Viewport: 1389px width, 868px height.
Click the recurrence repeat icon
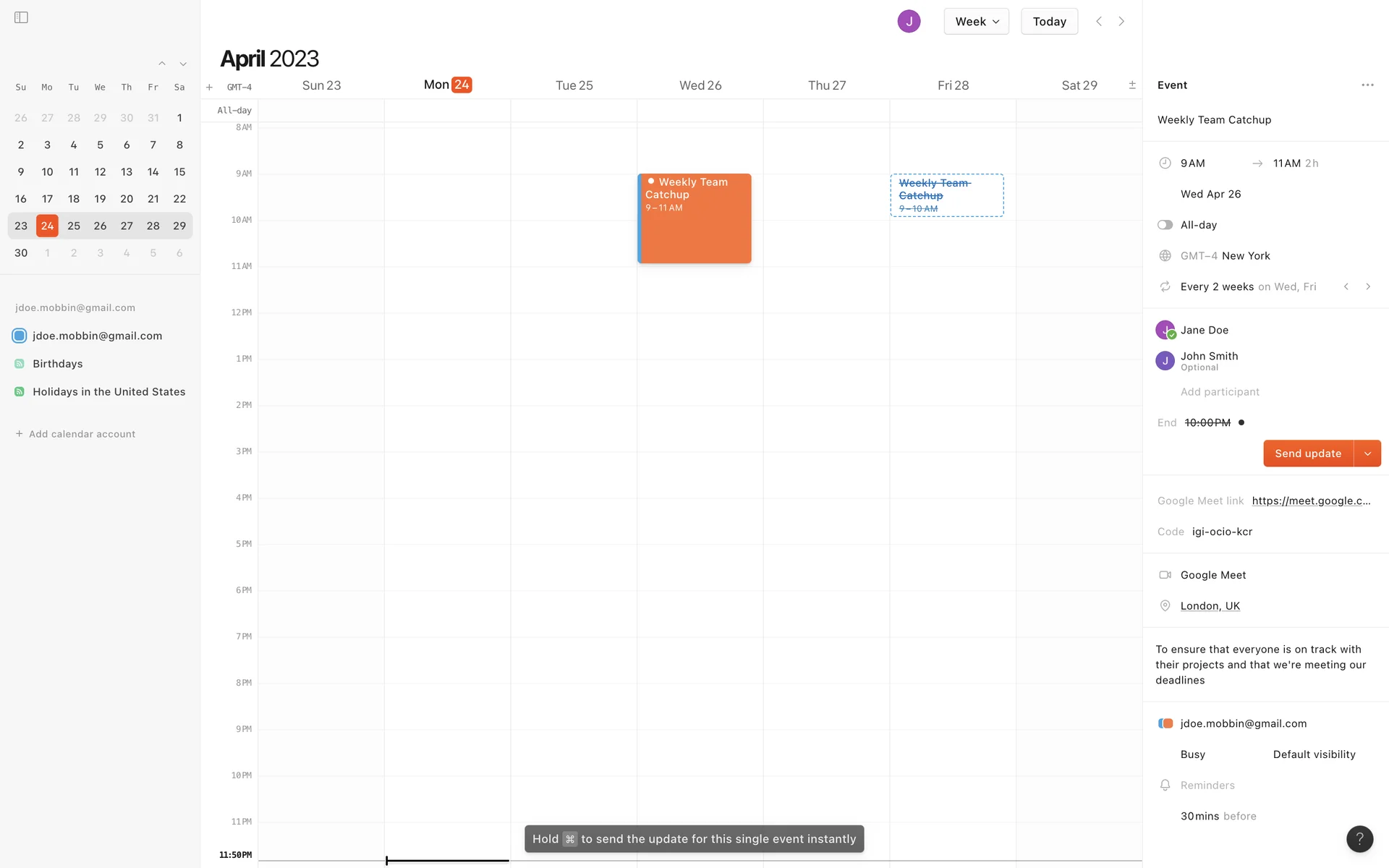tap(1165, 287)
